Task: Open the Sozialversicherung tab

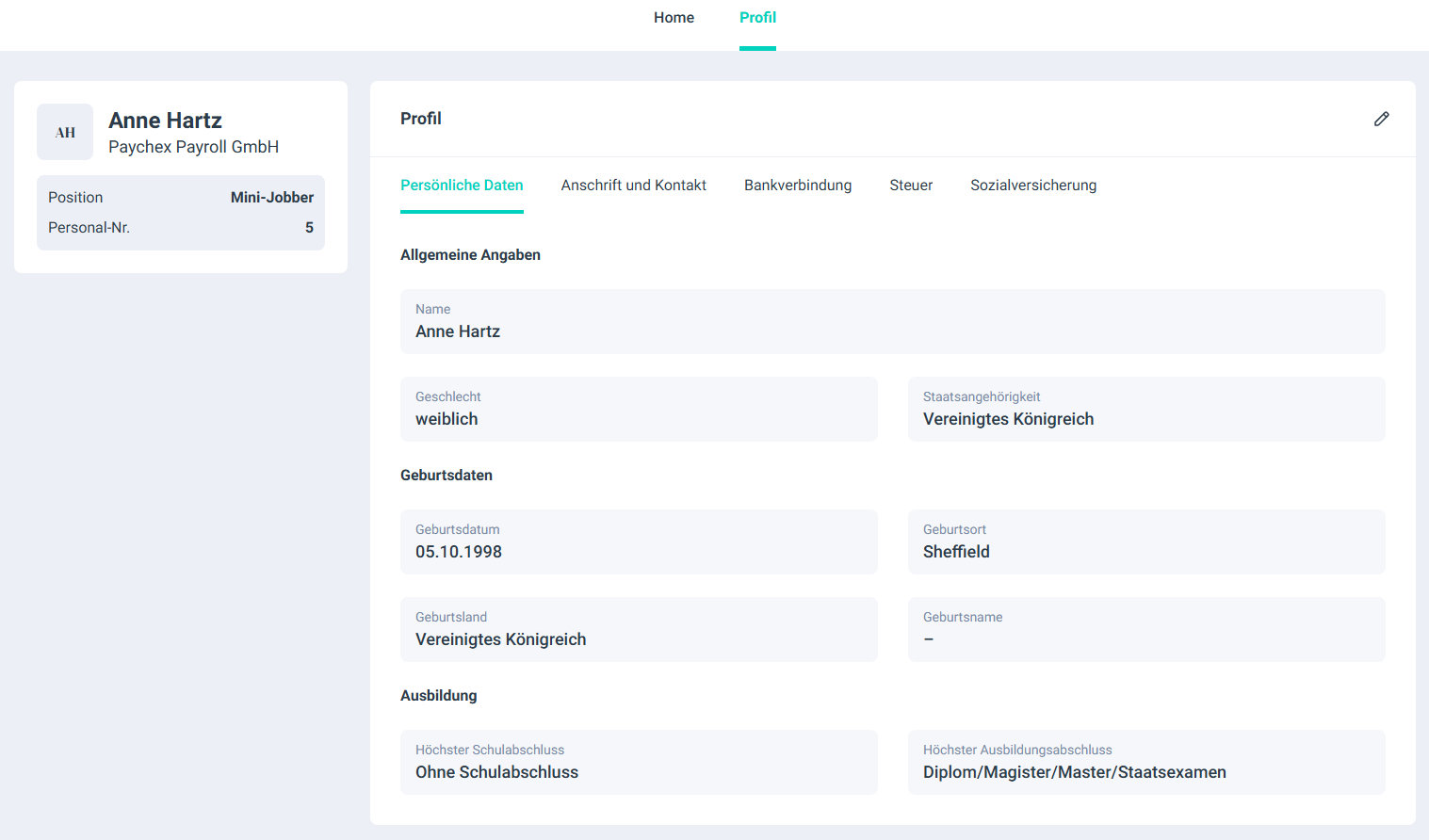Action: (1033, 186)
